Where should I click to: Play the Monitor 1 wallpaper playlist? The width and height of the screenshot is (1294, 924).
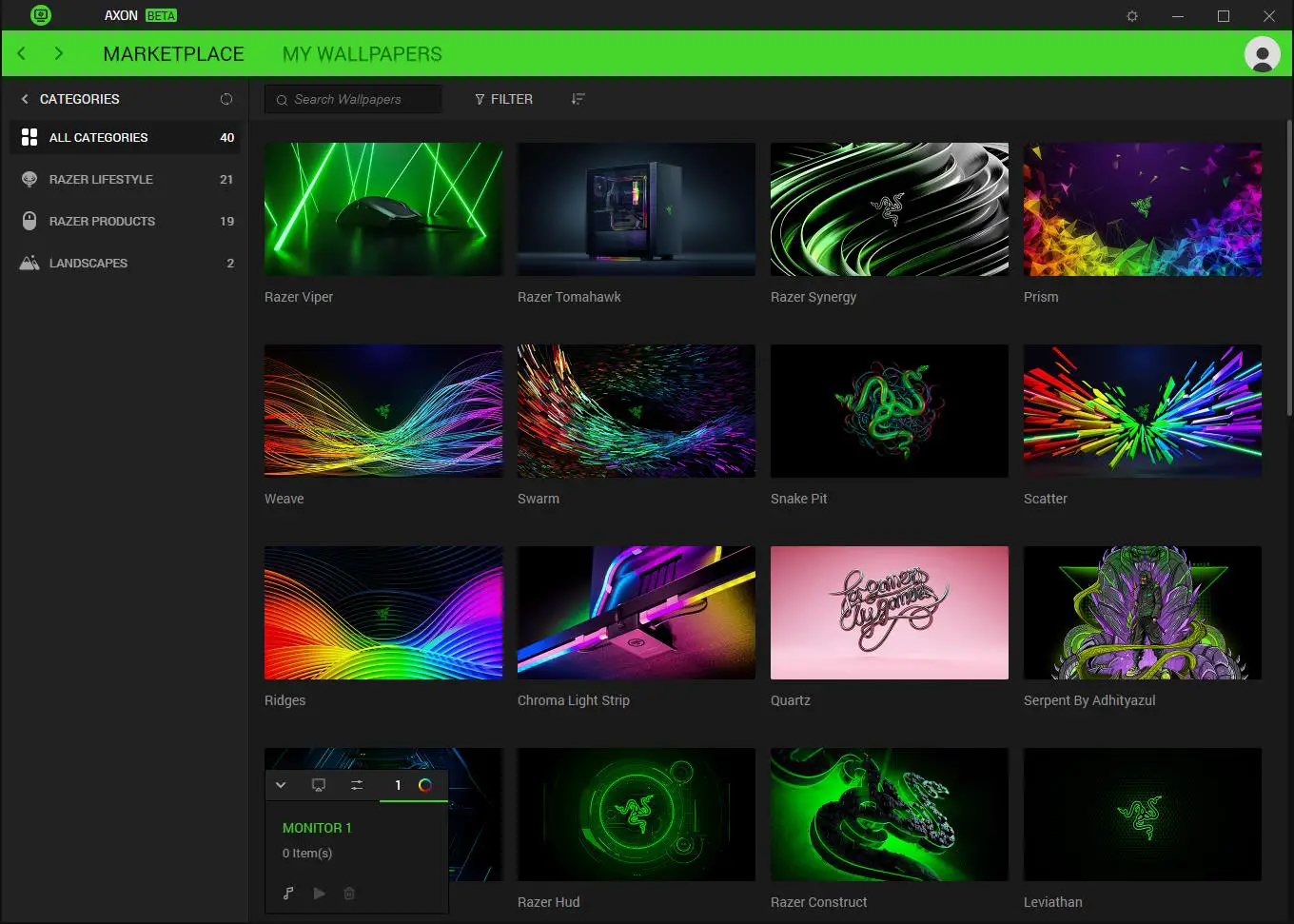[x=319, y=894]
